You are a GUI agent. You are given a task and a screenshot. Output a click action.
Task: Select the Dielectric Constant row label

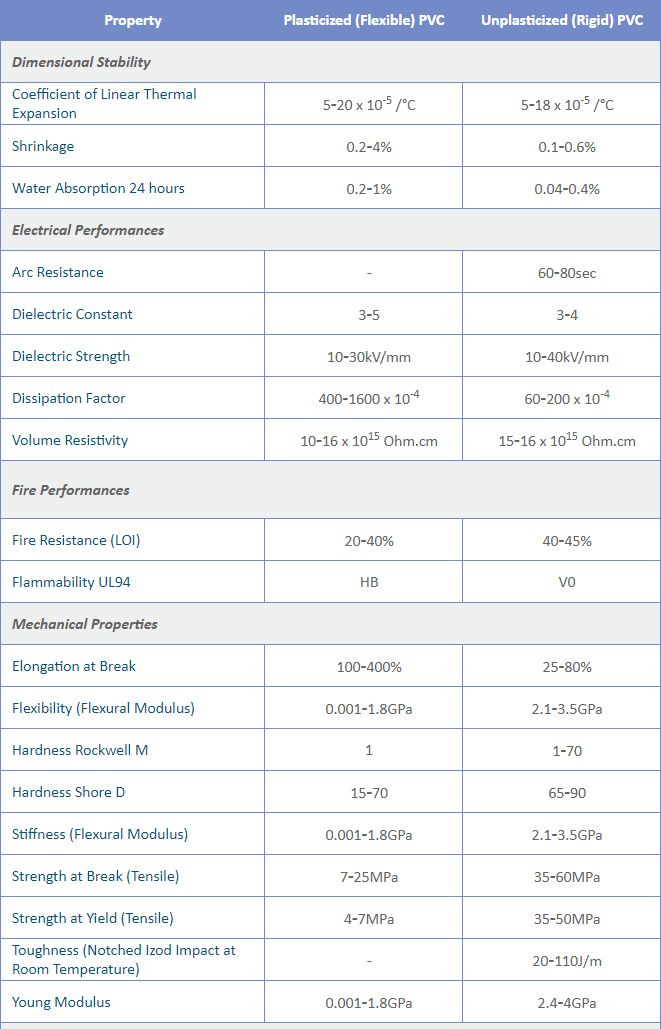click(72, 314)
